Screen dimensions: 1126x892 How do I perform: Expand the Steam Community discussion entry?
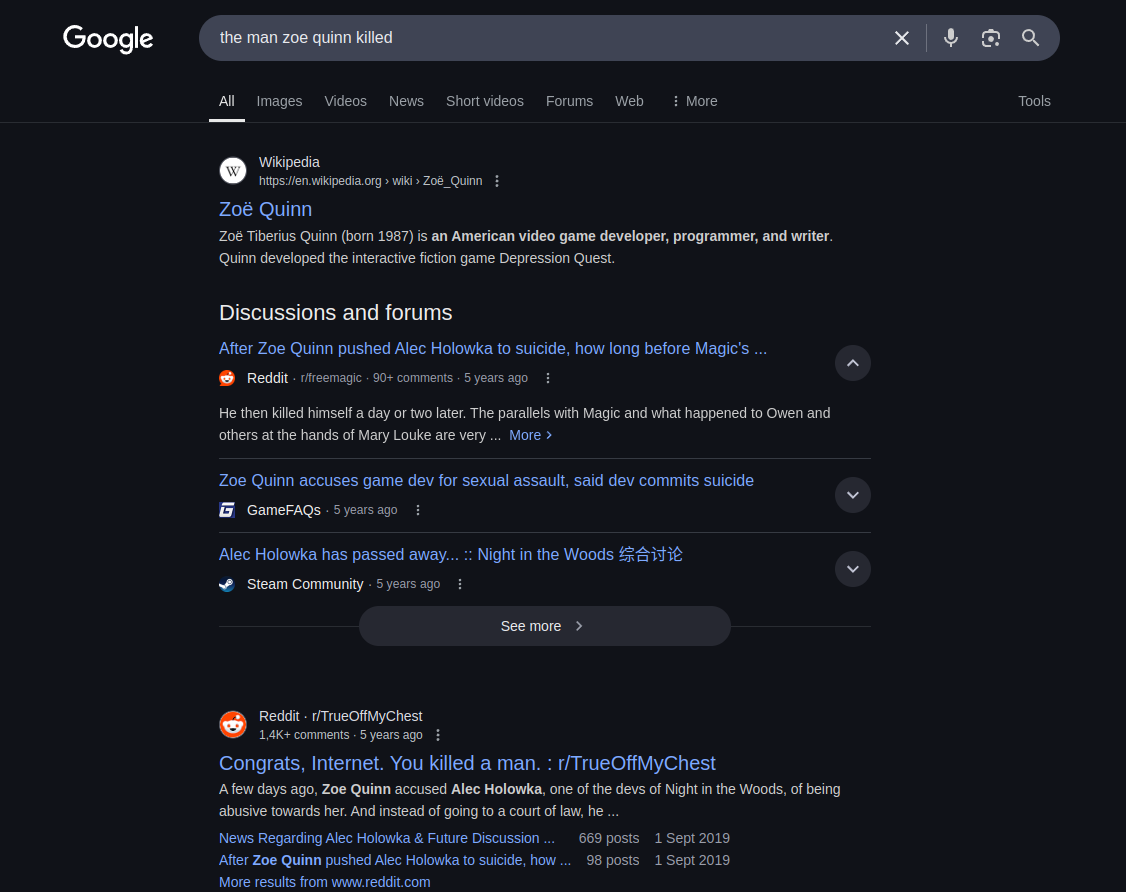(852, 569)
